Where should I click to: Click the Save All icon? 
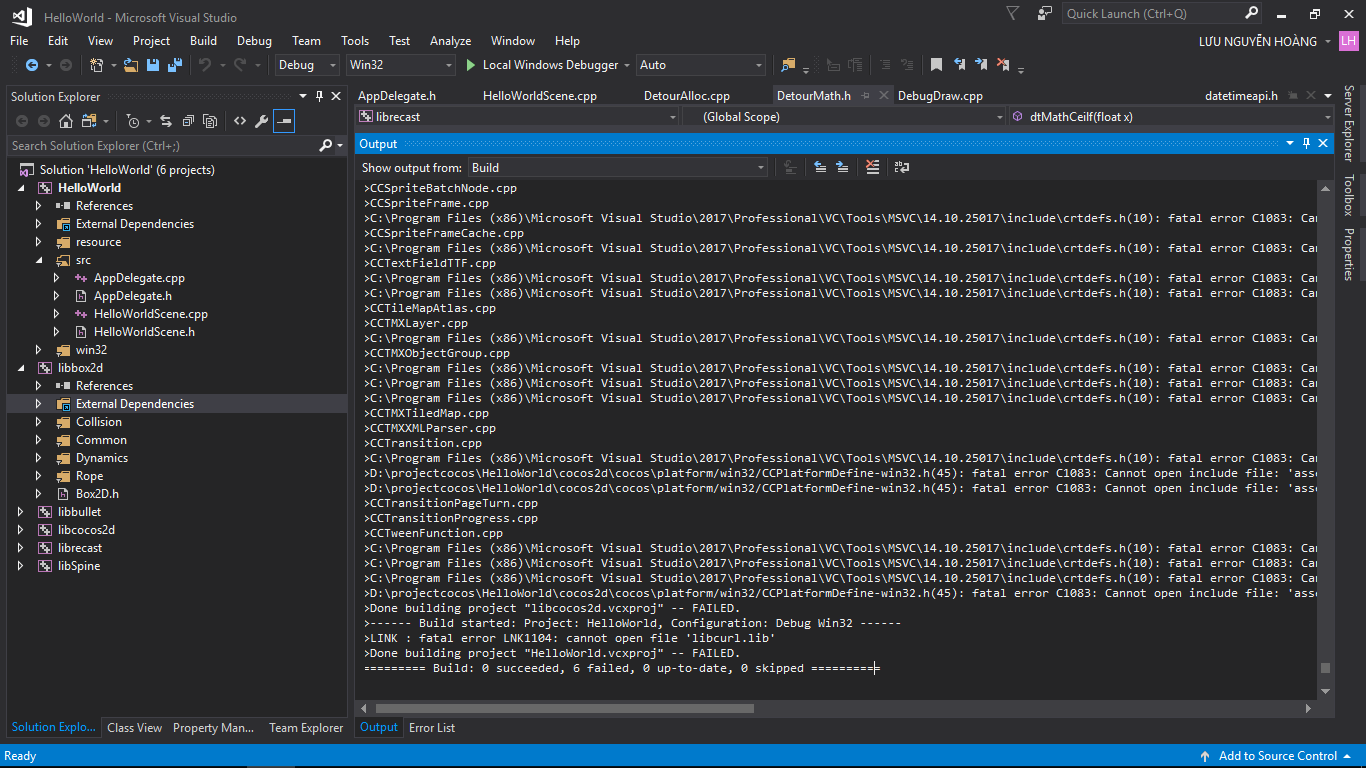[x=174, y=65]
